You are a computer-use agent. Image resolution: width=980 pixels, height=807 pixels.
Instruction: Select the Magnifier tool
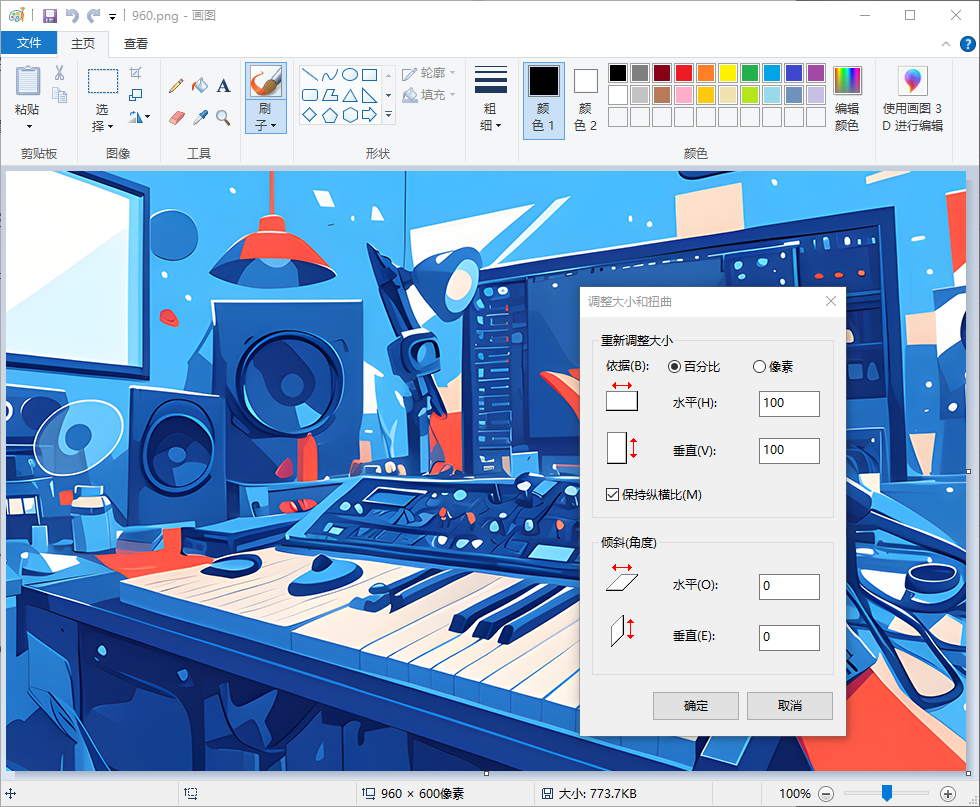[224, 118]
